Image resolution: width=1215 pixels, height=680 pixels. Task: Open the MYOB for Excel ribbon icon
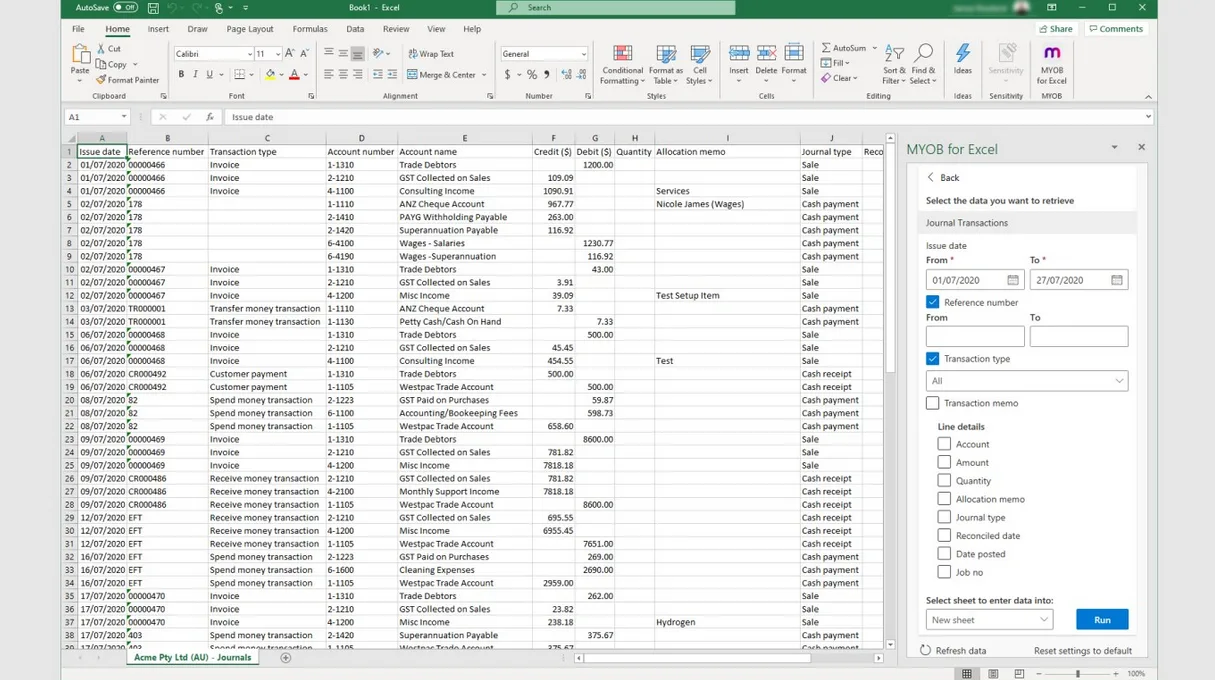click(x=1051, y=62)
